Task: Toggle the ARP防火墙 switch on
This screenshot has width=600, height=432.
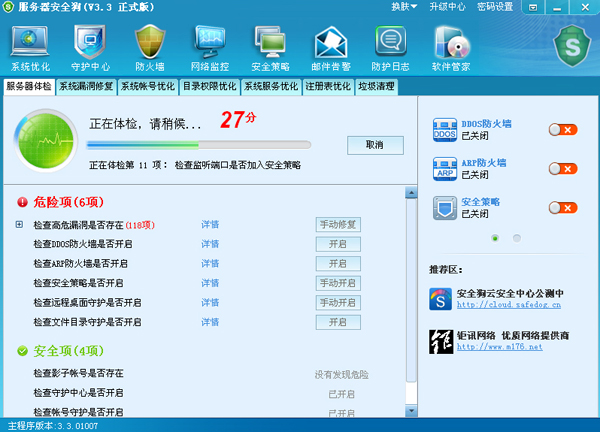Action: click(x=562, y=169)
